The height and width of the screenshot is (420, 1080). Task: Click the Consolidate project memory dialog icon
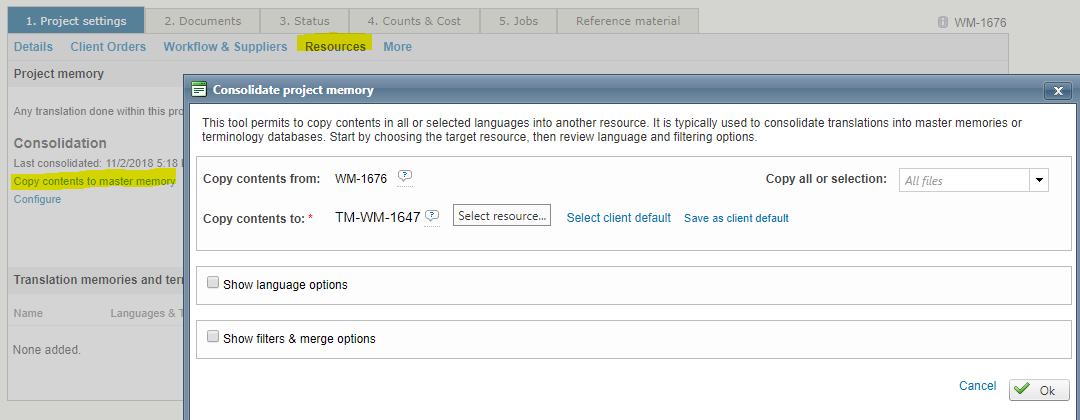point(199,90)
